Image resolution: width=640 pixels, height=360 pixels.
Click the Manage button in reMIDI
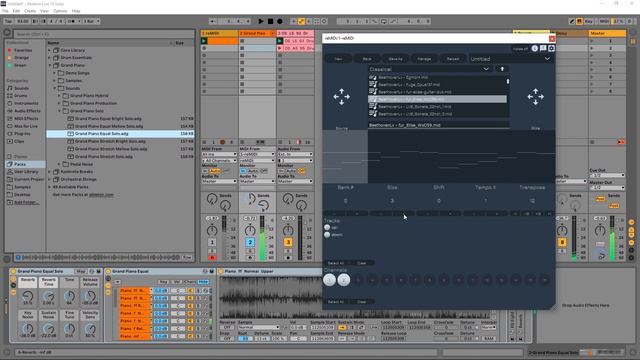coord(424,59)
